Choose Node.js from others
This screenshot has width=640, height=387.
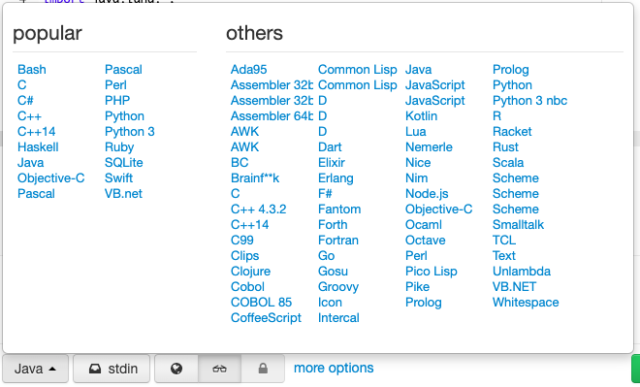[x=427, y=194]
